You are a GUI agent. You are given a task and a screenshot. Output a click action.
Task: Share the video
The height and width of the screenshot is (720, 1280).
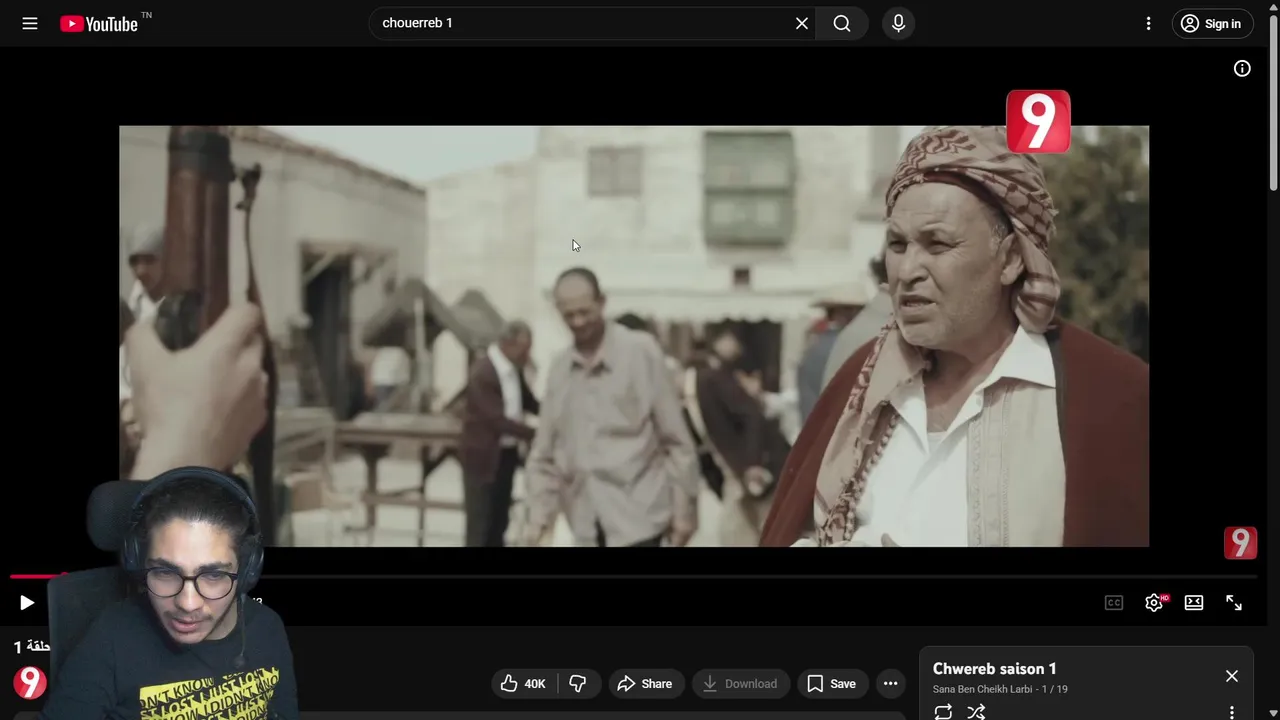(645, 683)
